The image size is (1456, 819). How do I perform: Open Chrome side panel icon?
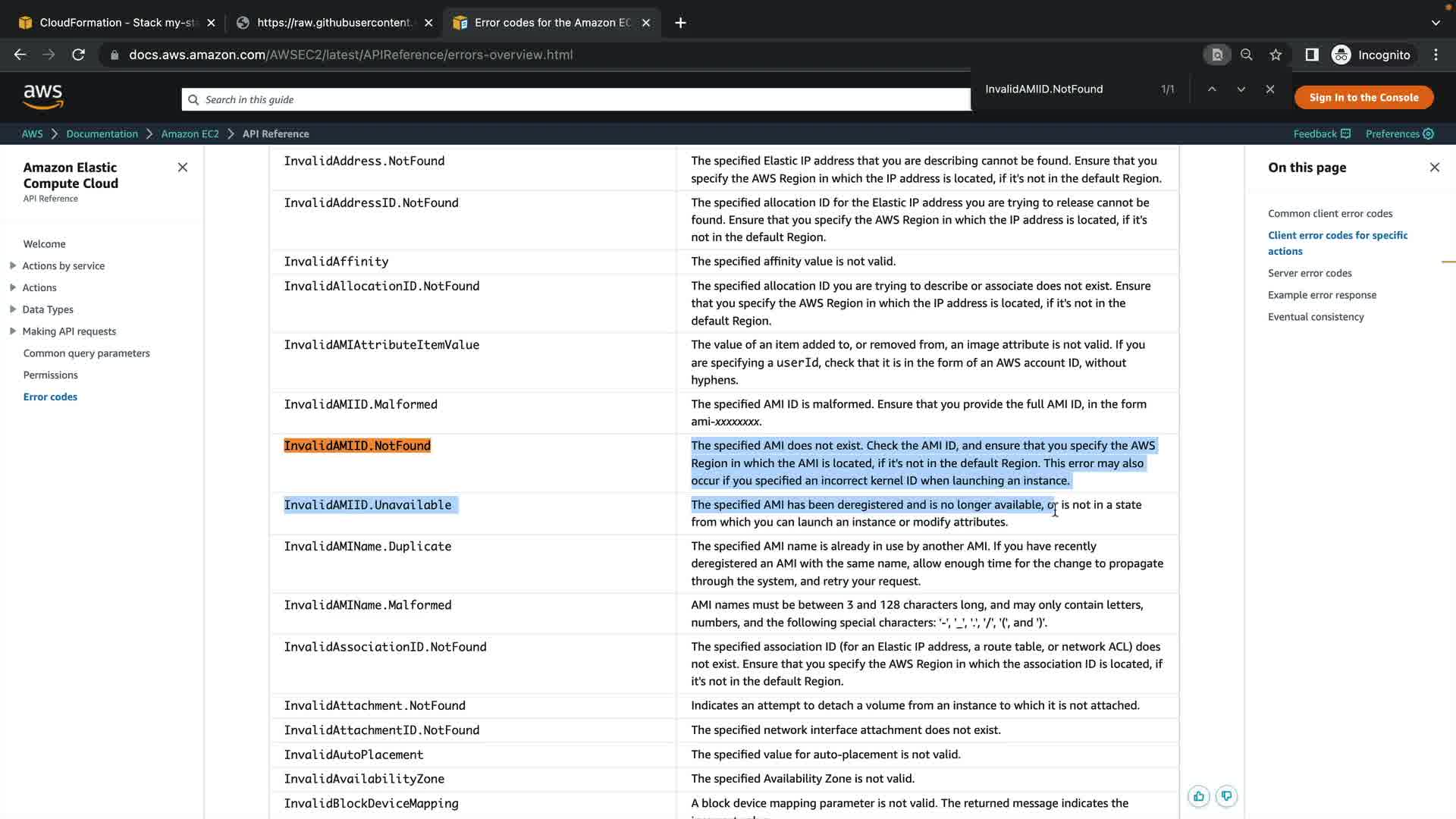point(1311,55)
